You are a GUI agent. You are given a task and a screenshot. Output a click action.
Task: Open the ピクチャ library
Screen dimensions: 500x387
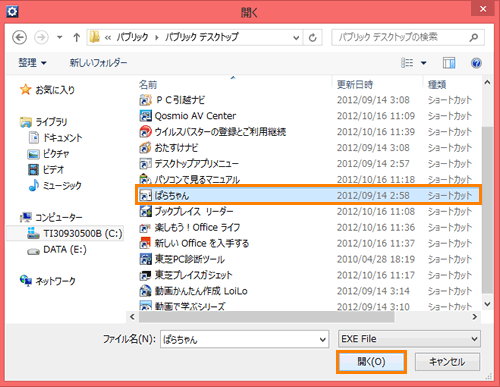tap(49, 154)
